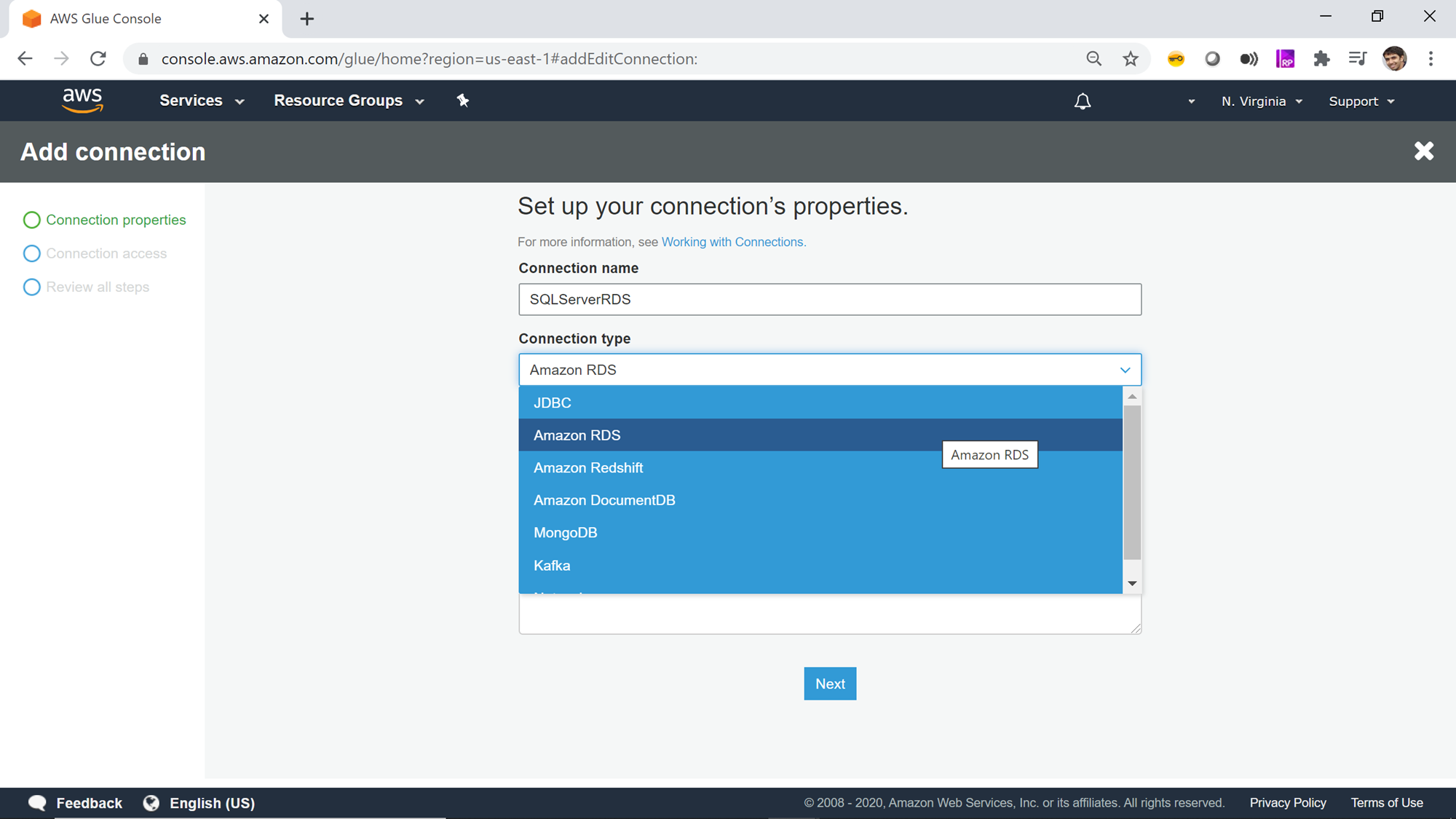The width and height of the screenshot is (1456, 819).
Task: Click the globe language icon in footer
Action: tap(151, 803)
